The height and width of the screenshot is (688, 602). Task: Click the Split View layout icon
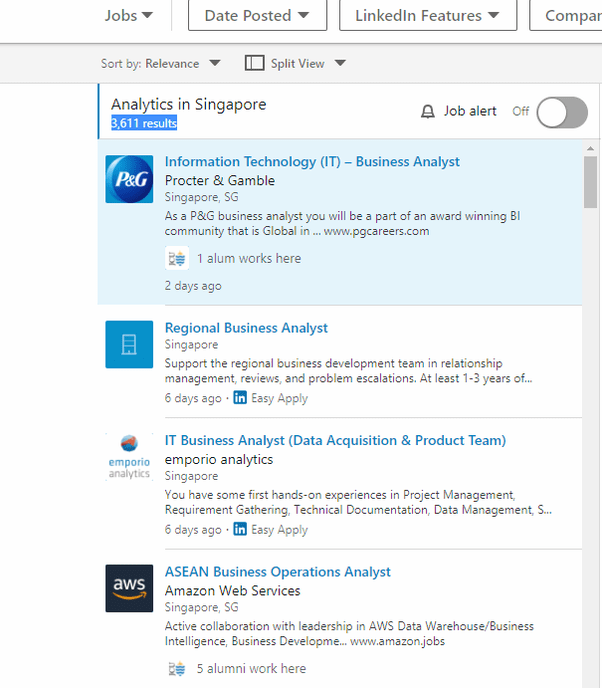click(x=254, y=63)
